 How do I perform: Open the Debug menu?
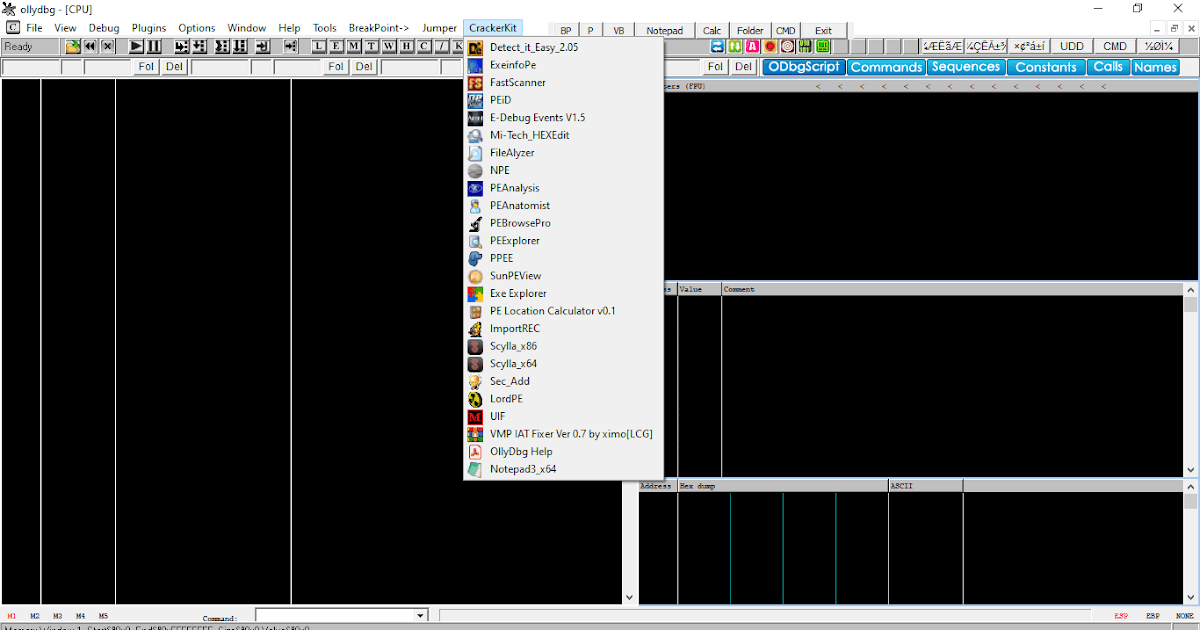tap(104, 28)
